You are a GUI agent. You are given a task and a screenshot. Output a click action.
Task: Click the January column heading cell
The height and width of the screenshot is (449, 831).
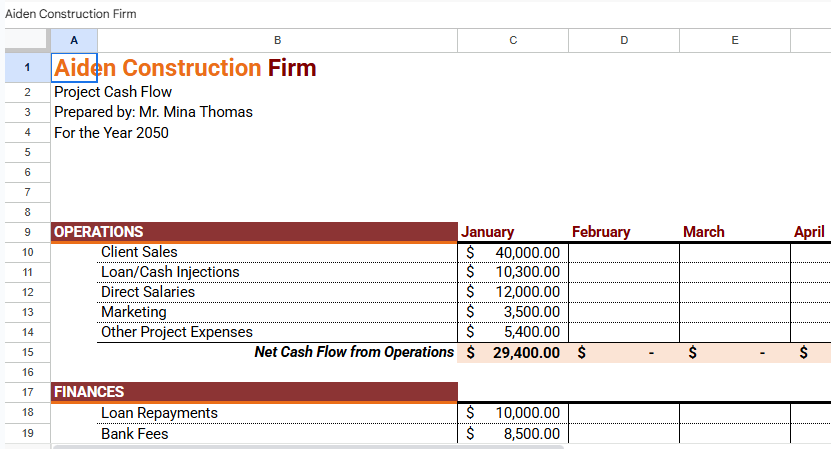click(x=513, y=232)
